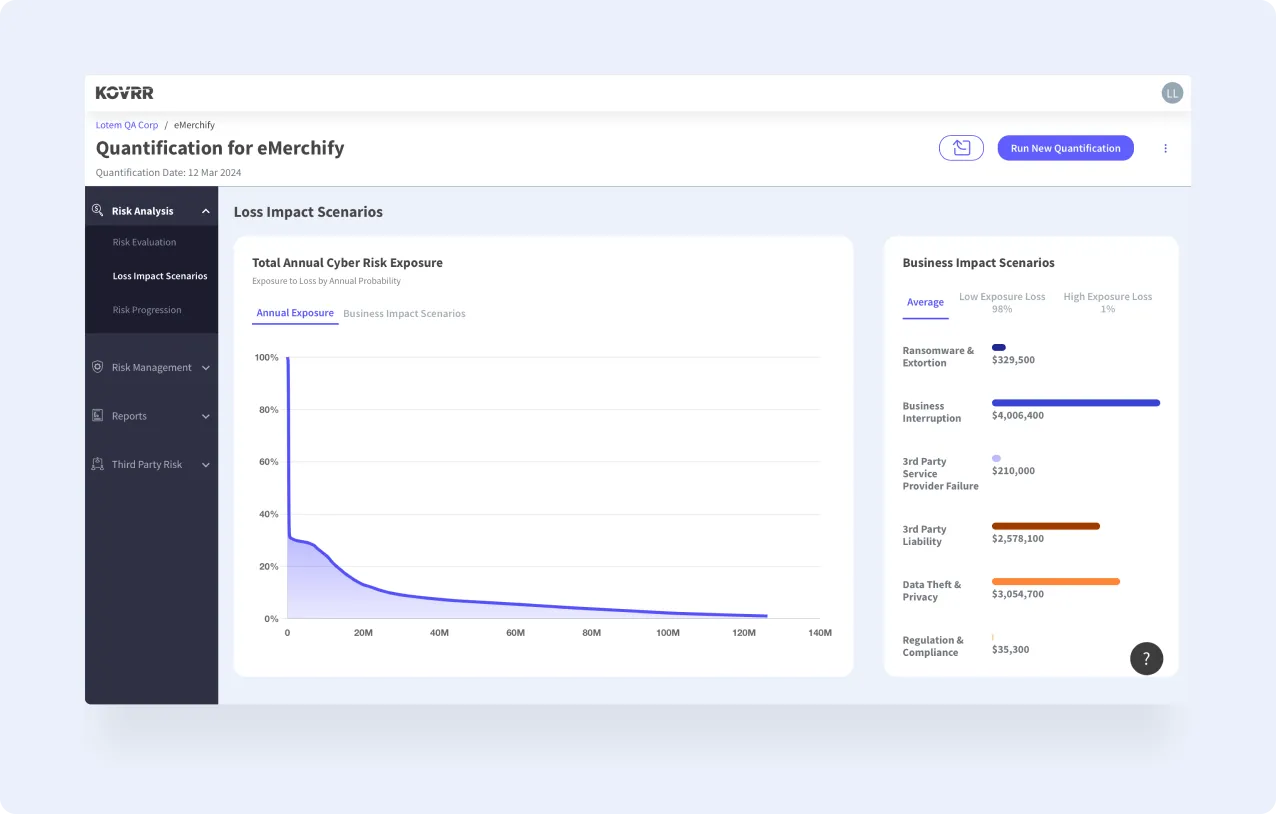Screen dimensions: 1276x814
Task: Open the Lotem QA Corp breadcrumb link
Action: pyautogui.click(x=126, y=124)
